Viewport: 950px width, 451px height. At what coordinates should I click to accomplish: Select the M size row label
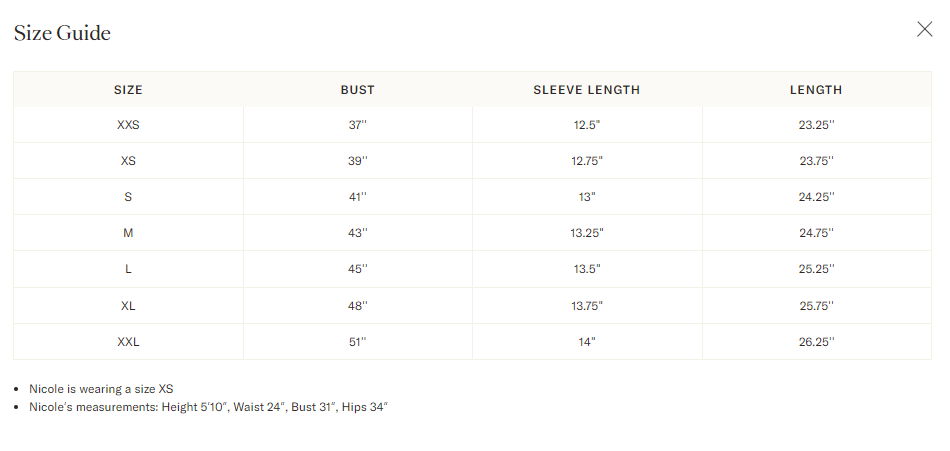tap(128, 233)
